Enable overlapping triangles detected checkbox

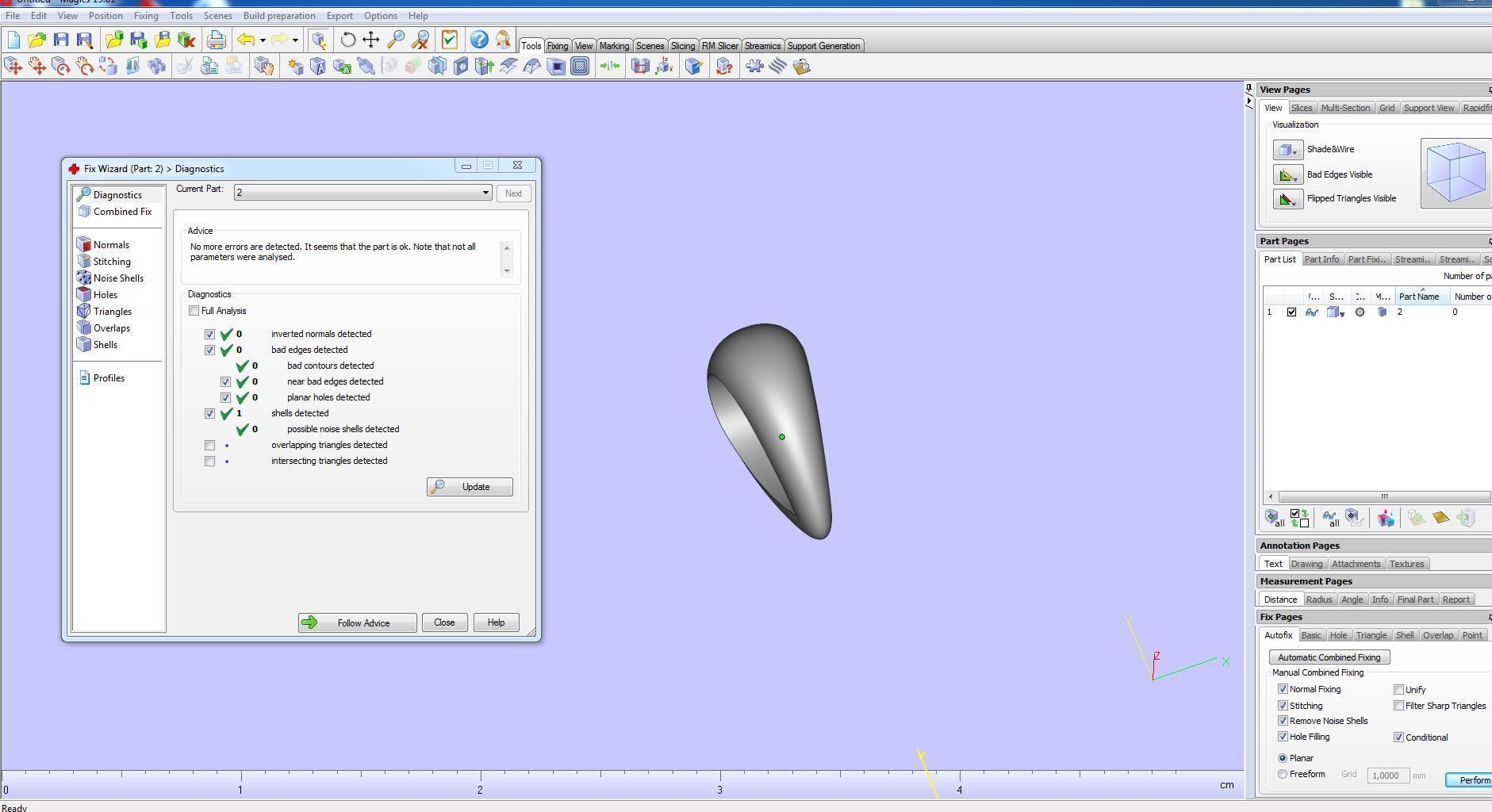click(209, 445)
